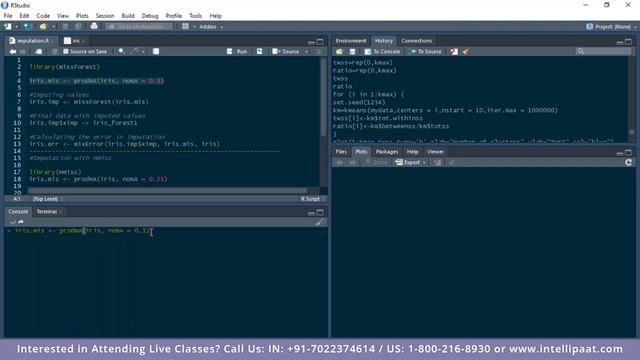This screenshot has width=640, height=360.
Task: Print the current file using printer icon
Action: pyautogui.click(x=94, y=26)
